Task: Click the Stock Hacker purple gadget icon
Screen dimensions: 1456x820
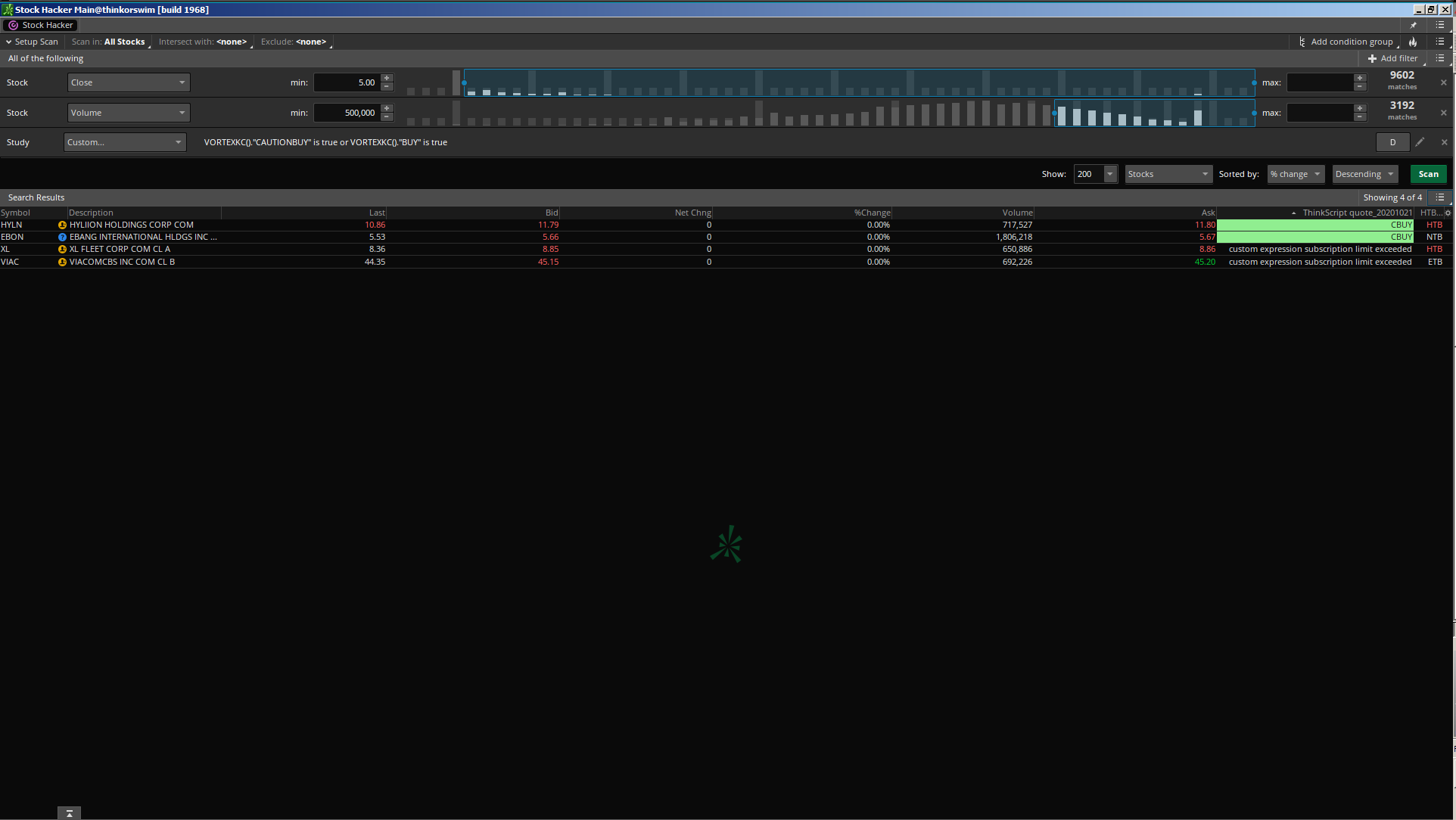Action: [13, 25]
